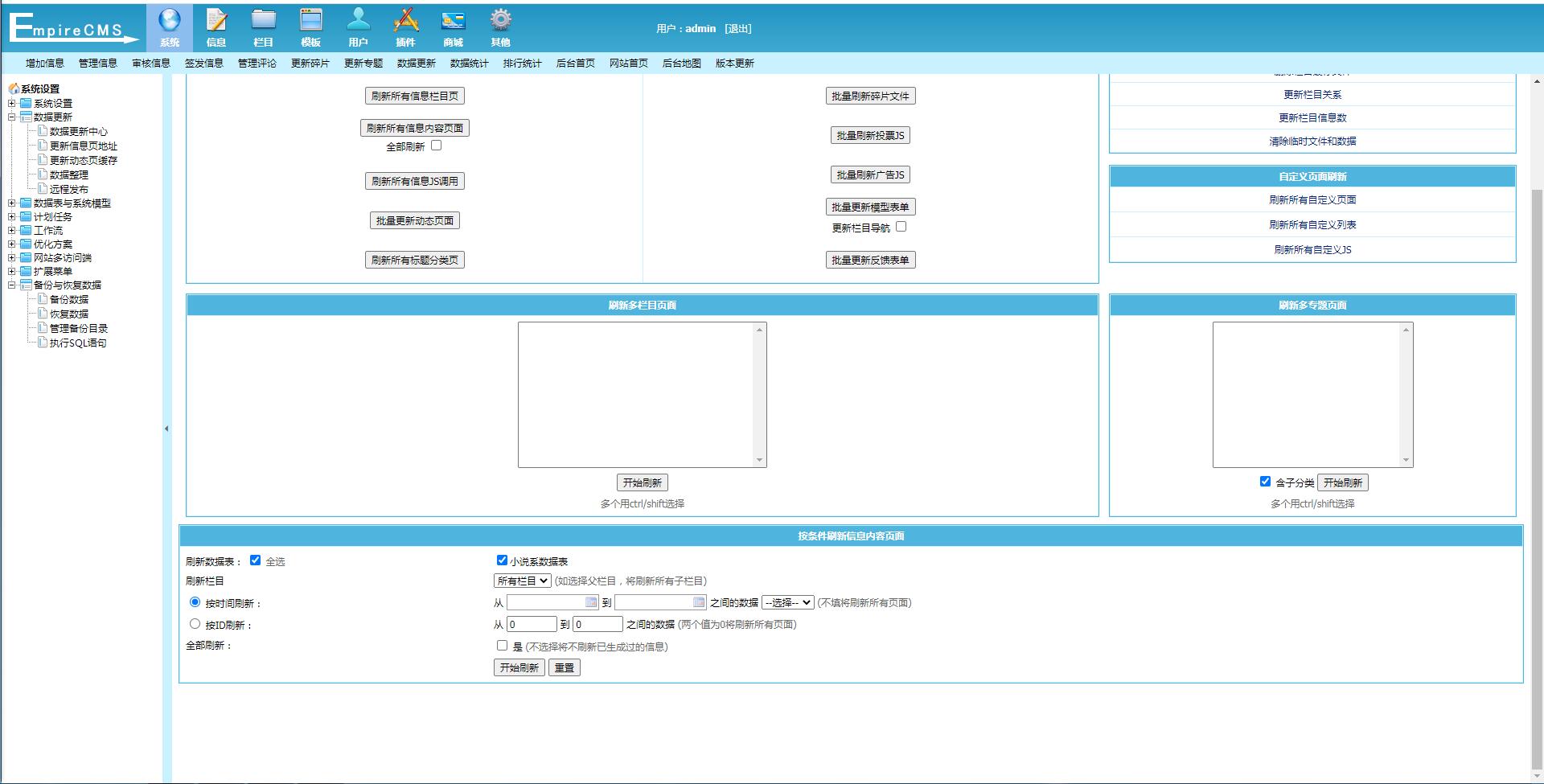Open the 其他 gear icon
This screenshot has height=784, width=1544.
point(500,20)
